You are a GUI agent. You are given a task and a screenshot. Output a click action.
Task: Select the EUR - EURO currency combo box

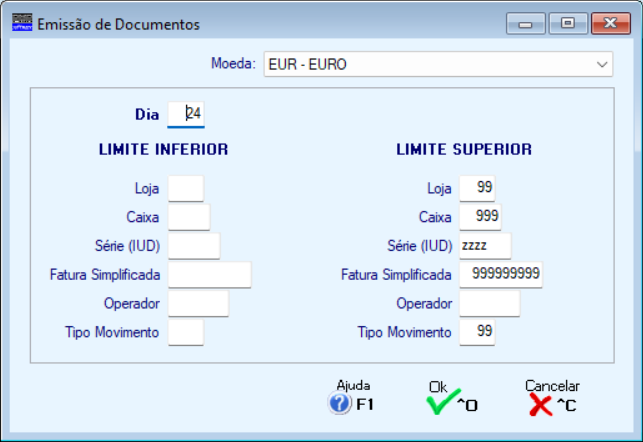430,65
